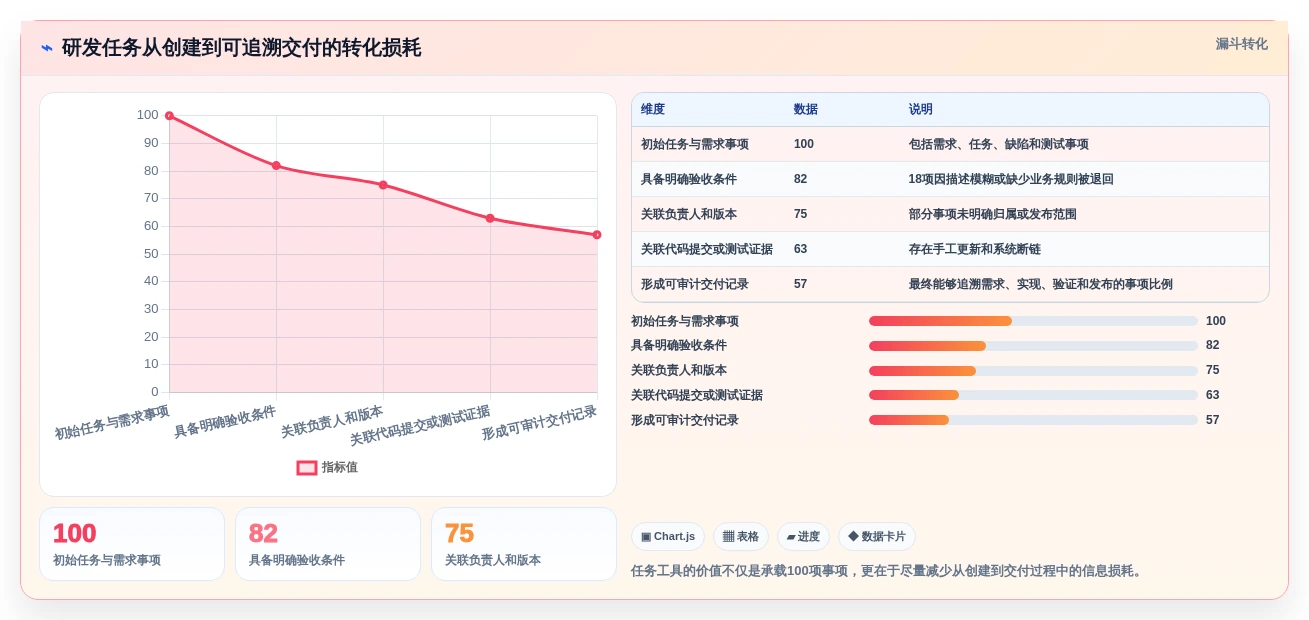Click the progress bar for 关联代码提交或测试证据
This screenshot has width=1309, height=620.
click(1033, 395)
